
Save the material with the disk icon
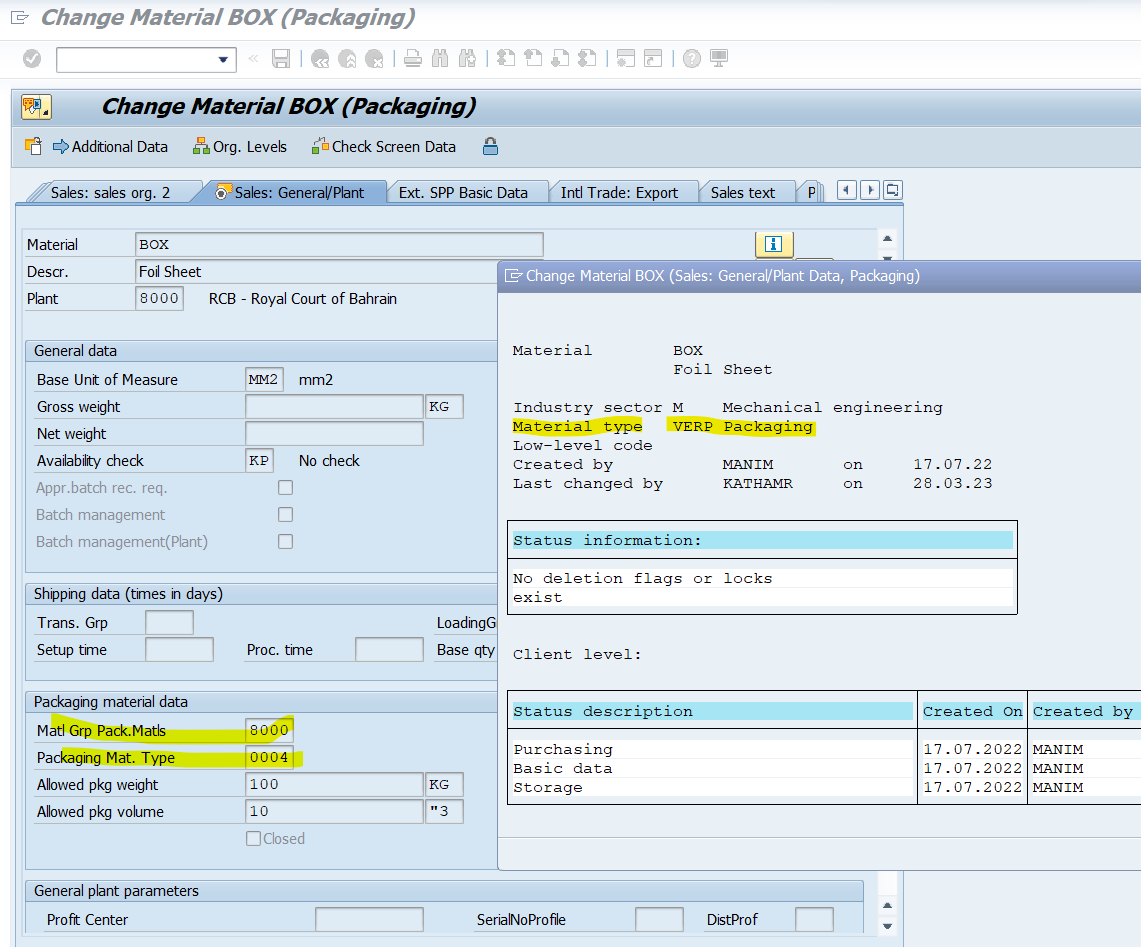(281, 58)
